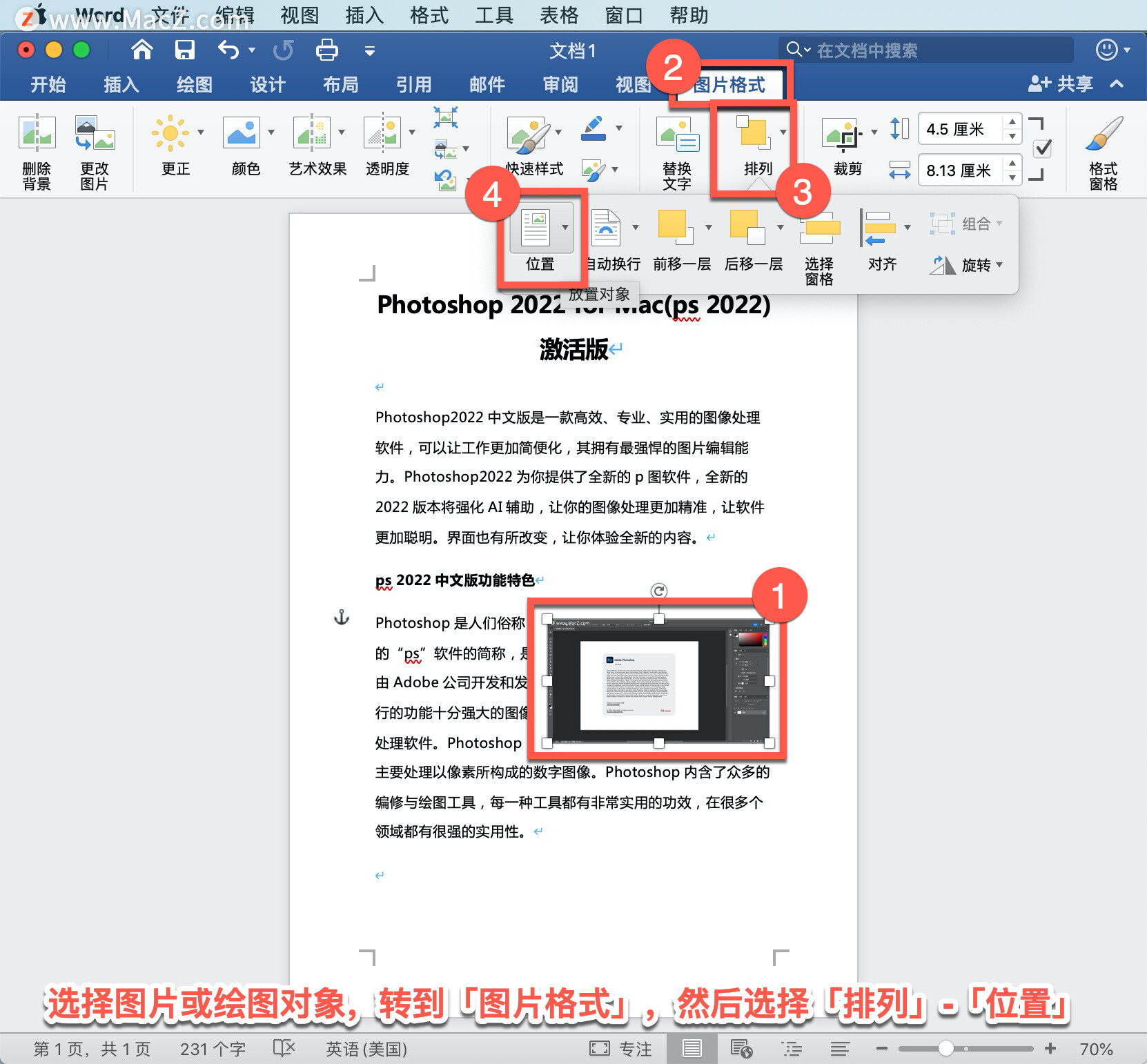Open the Help (帮助) menu in menu bar
Viewport: 1147px width, 1064px height.
(x=689, y=15)
